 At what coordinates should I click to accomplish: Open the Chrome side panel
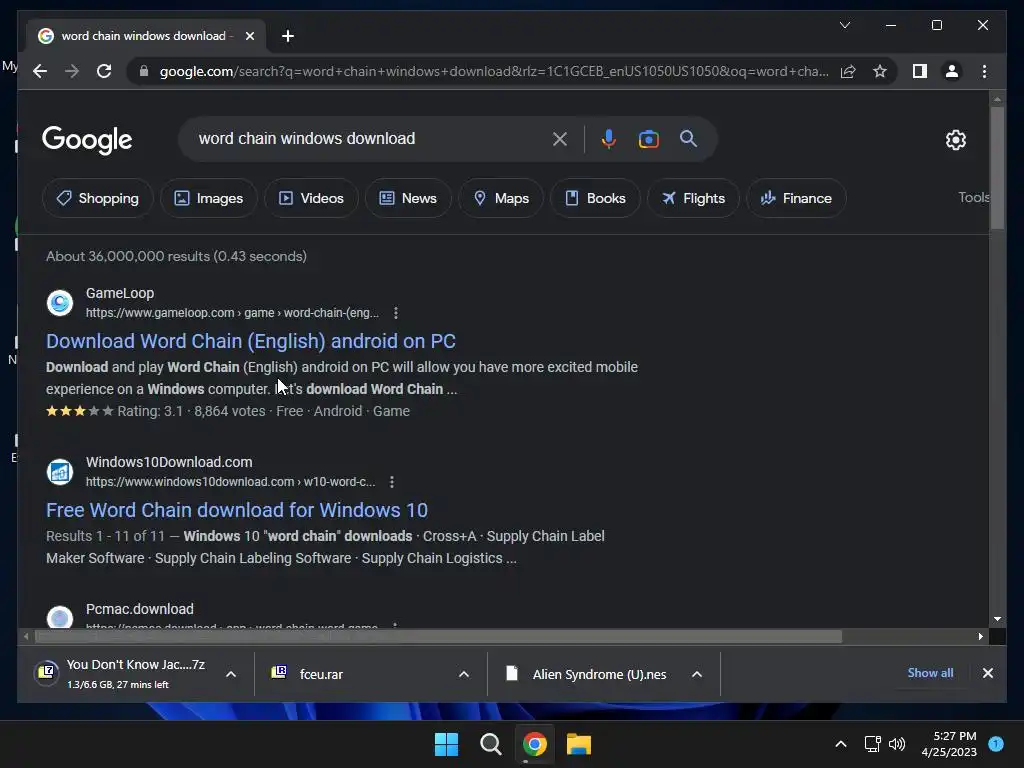click(x=920, y=71)
